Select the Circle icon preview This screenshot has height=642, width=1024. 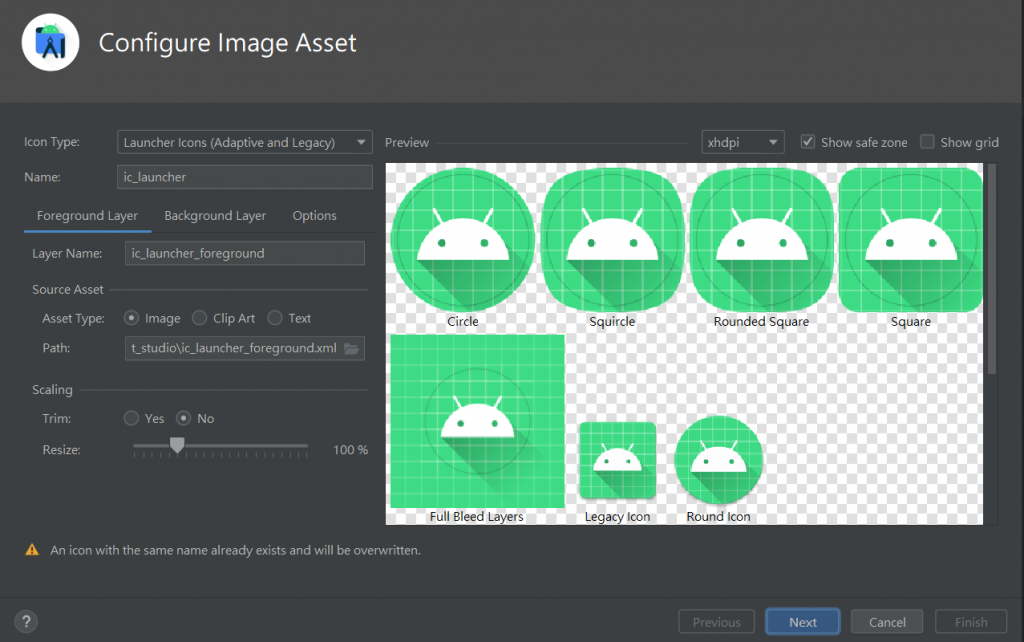pos(463,240)
